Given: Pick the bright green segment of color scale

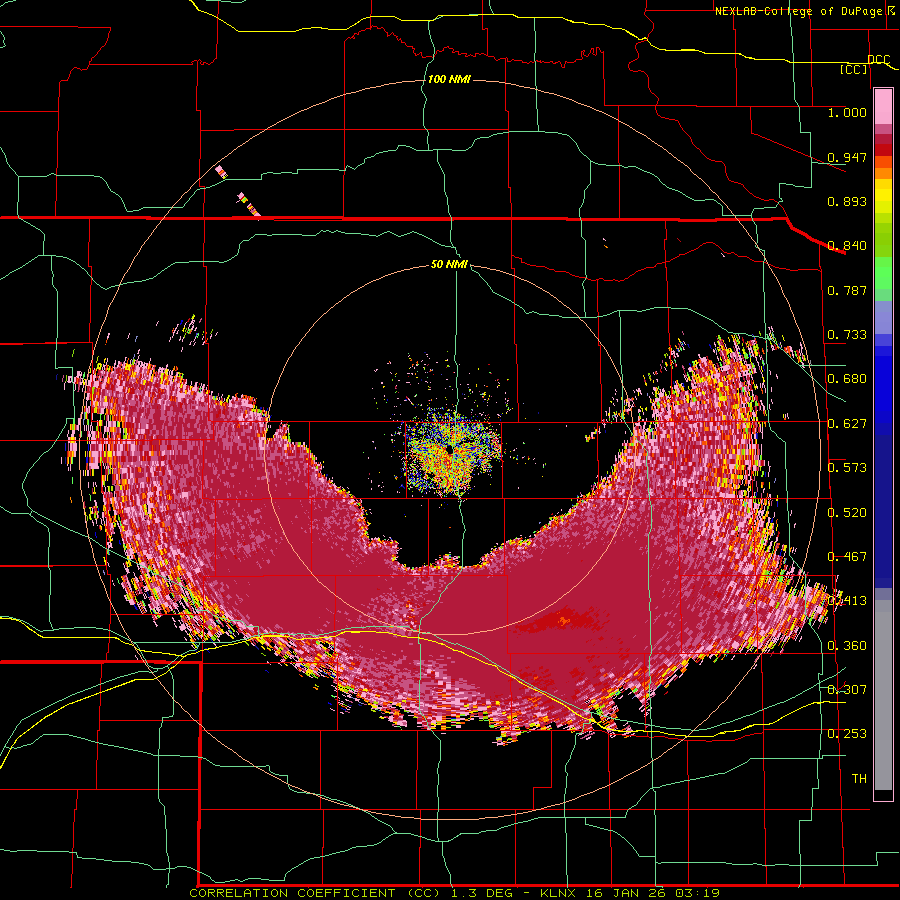Looking at the screenshot, I should pos(883,273).
